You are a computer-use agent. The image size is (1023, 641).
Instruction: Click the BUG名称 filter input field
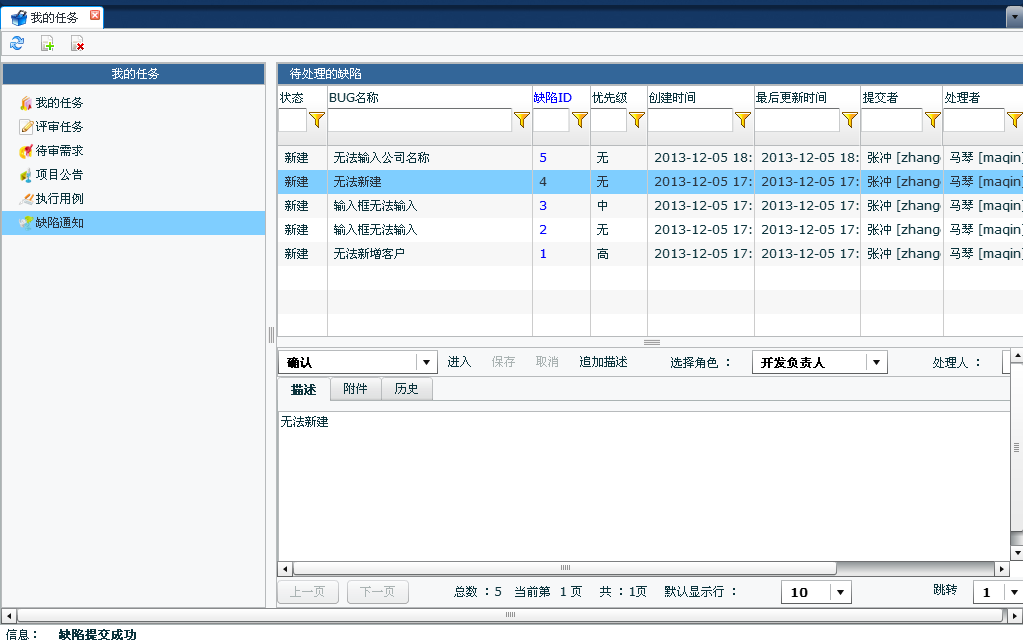[x=419, y=120]
